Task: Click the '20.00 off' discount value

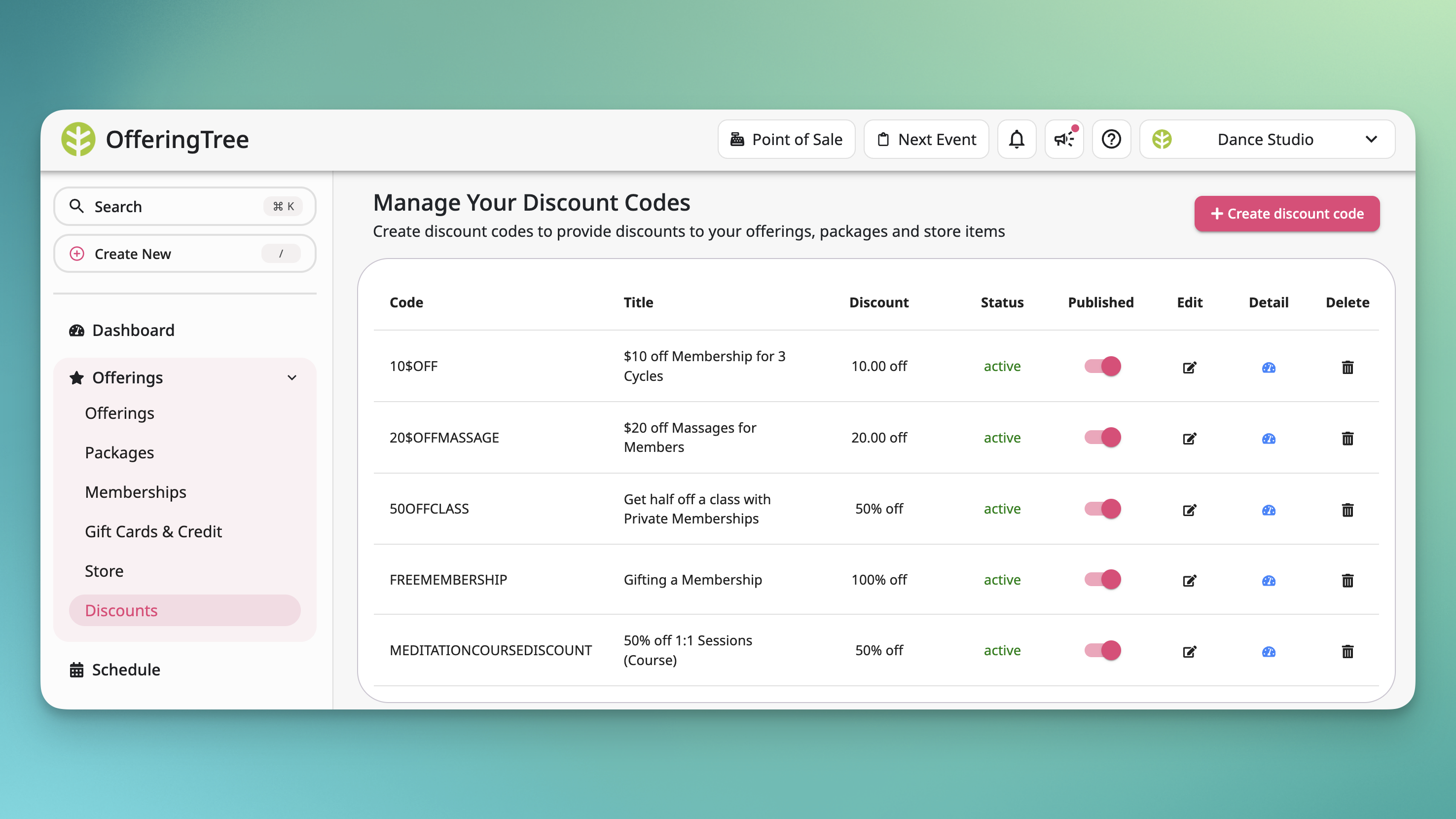Action: click(x=879, y=438)
